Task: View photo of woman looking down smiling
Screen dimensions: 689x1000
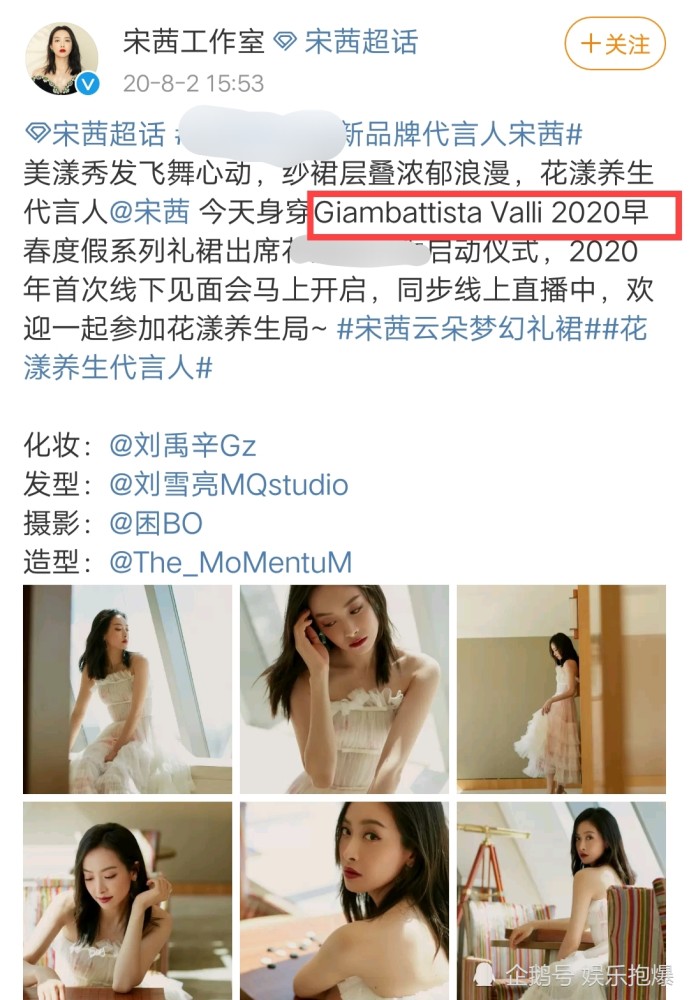Action: (x=128, y=901)
